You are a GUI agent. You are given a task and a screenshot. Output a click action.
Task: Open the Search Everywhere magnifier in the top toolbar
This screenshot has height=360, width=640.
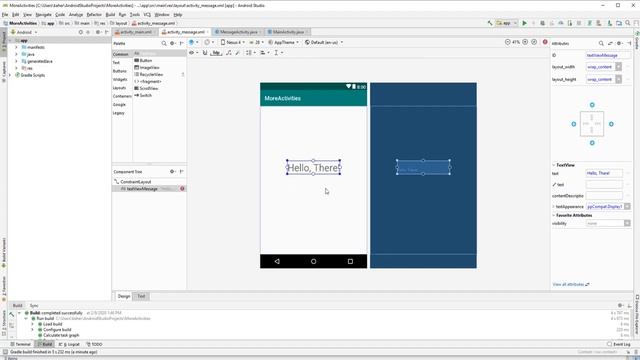(628, 23)
